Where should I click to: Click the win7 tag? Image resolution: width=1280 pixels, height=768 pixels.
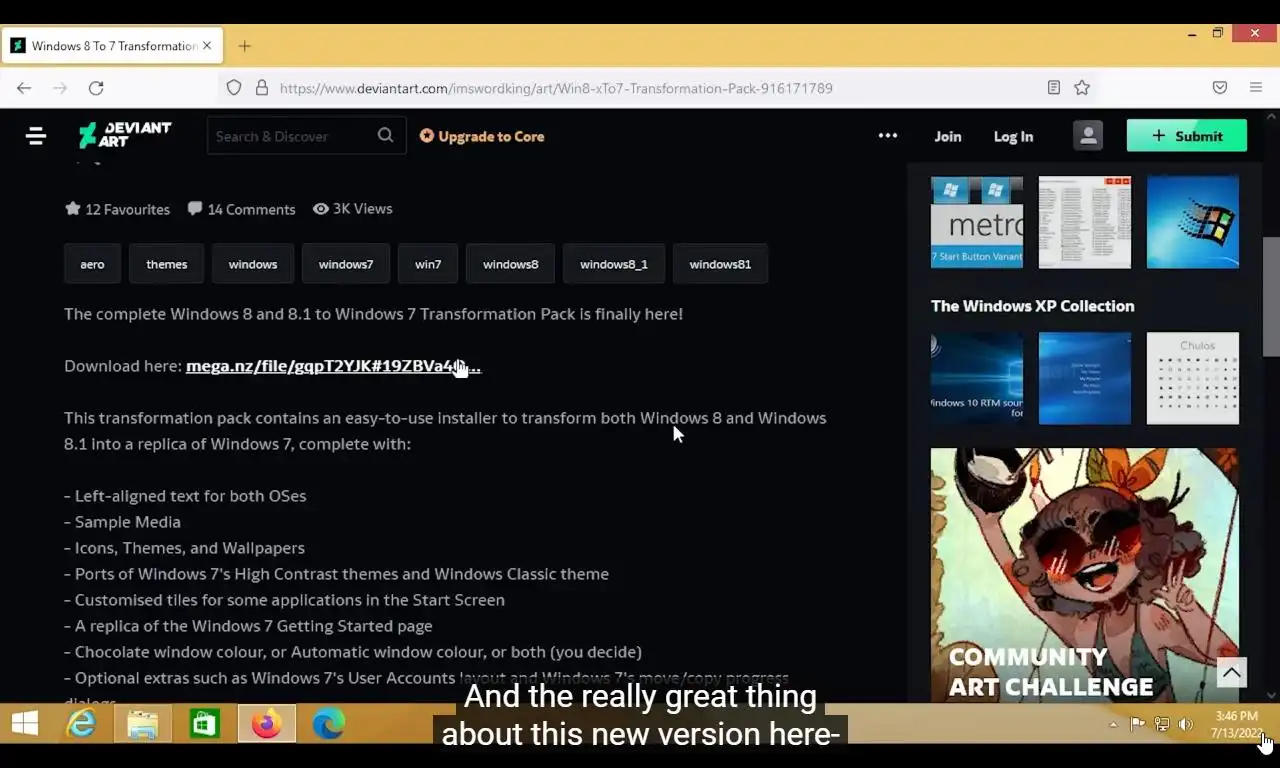pyautogui.click(x=428, y=264)
